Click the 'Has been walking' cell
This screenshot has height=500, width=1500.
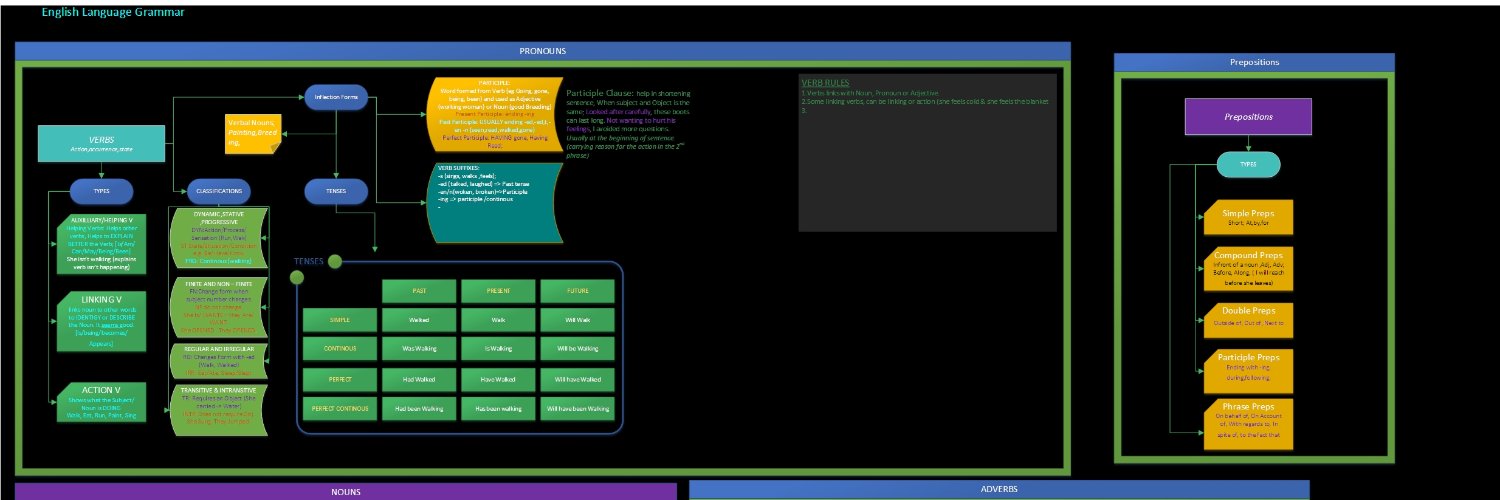click(497, 408)
